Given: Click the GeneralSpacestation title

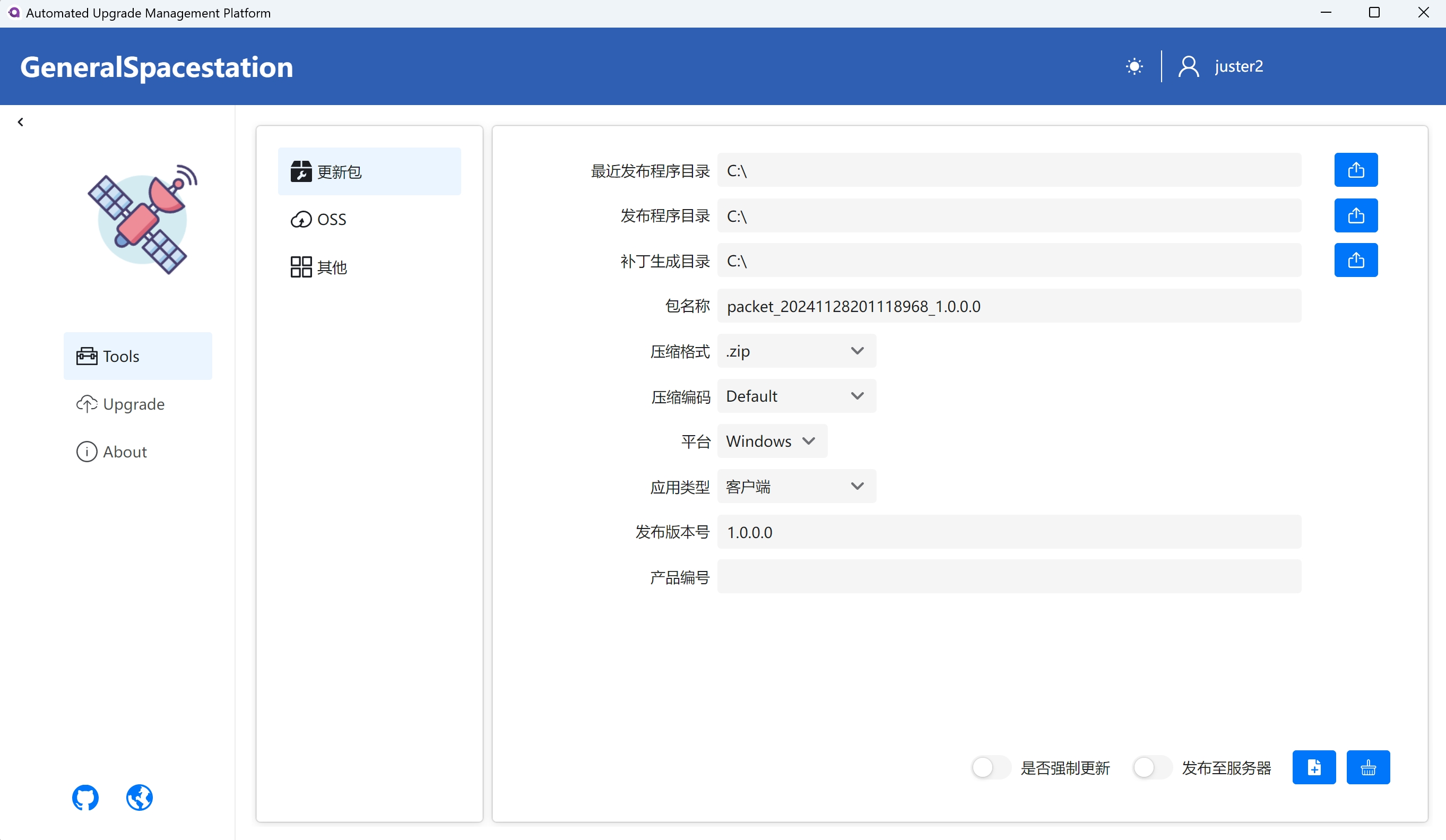Looking at the screenshot, I should click(x=157, y=67).
